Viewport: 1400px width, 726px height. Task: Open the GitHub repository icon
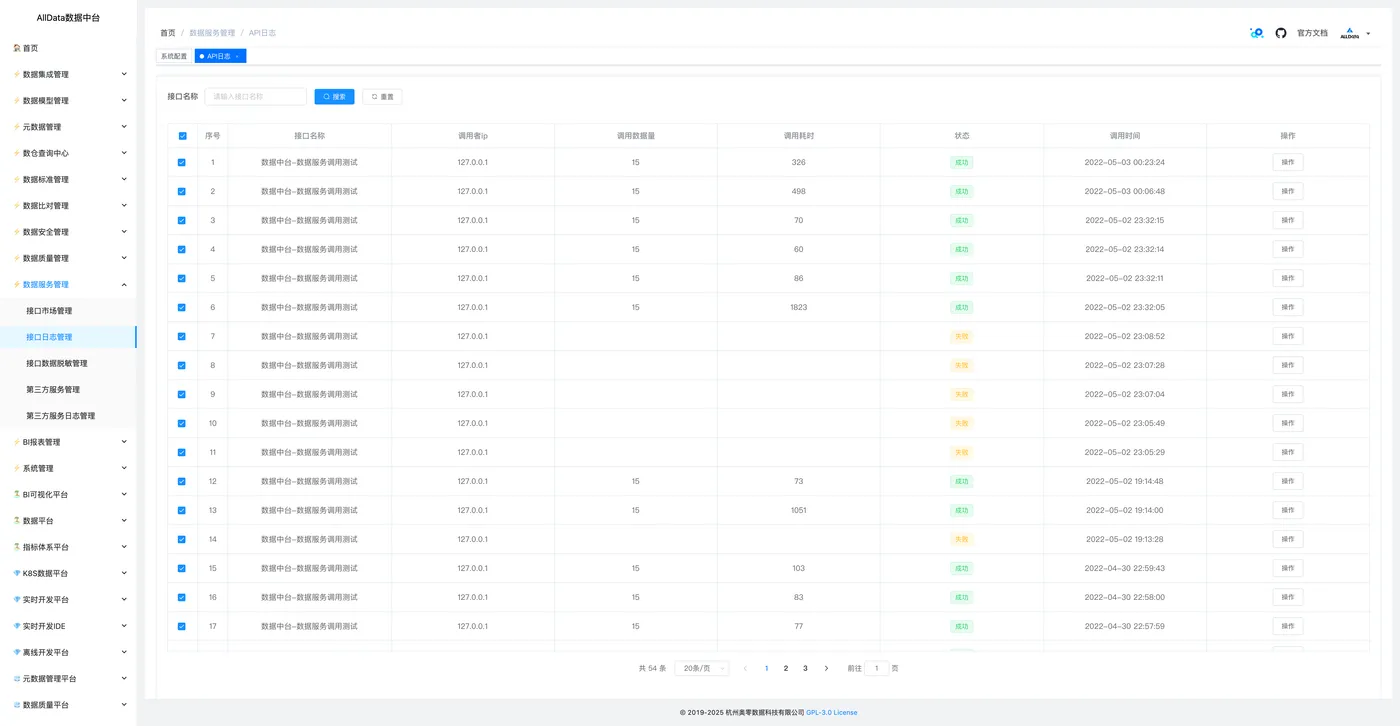tap(1281, 33)
